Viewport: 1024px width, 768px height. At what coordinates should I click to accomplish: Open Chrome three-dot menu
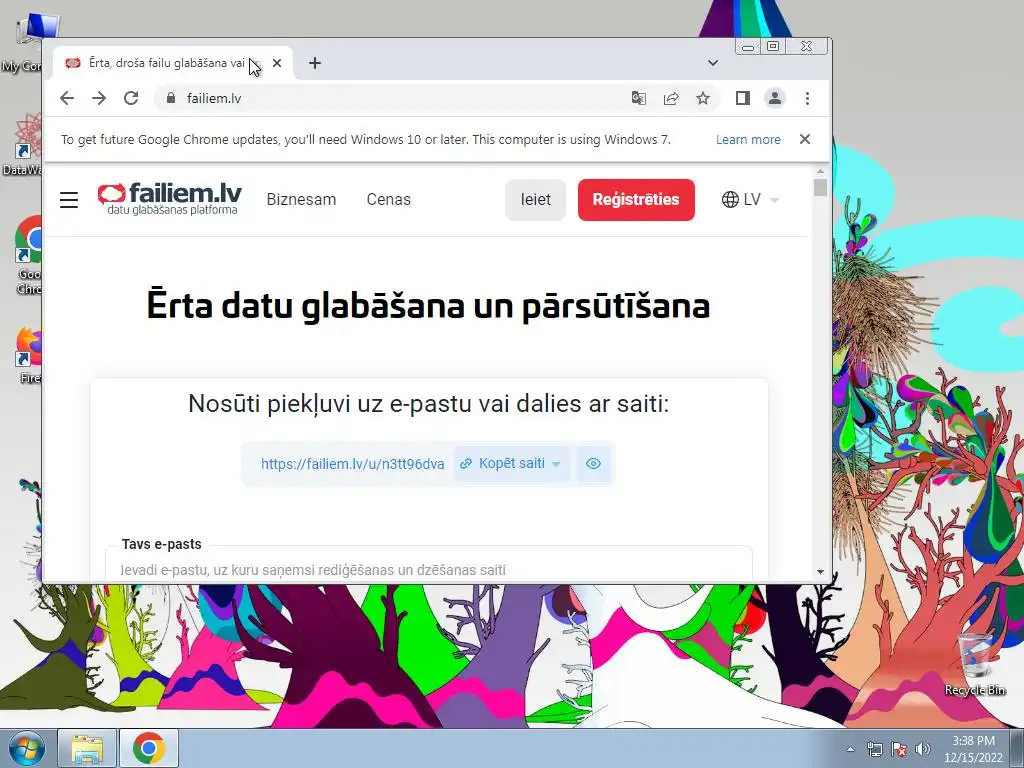tap(807, 98)
